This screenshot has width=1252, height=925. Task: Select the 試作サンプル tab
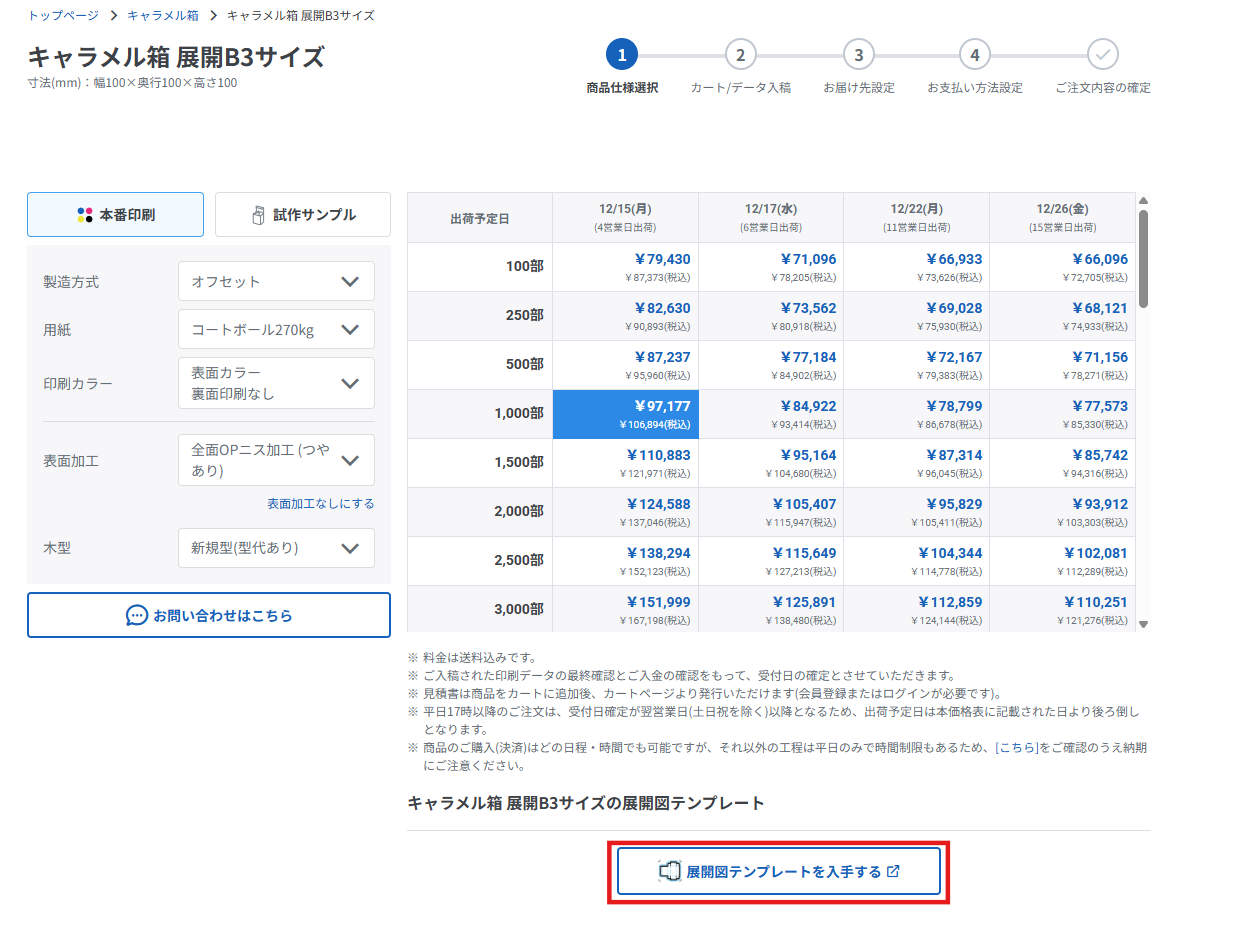pyautogui.click(x=303, y=214)
